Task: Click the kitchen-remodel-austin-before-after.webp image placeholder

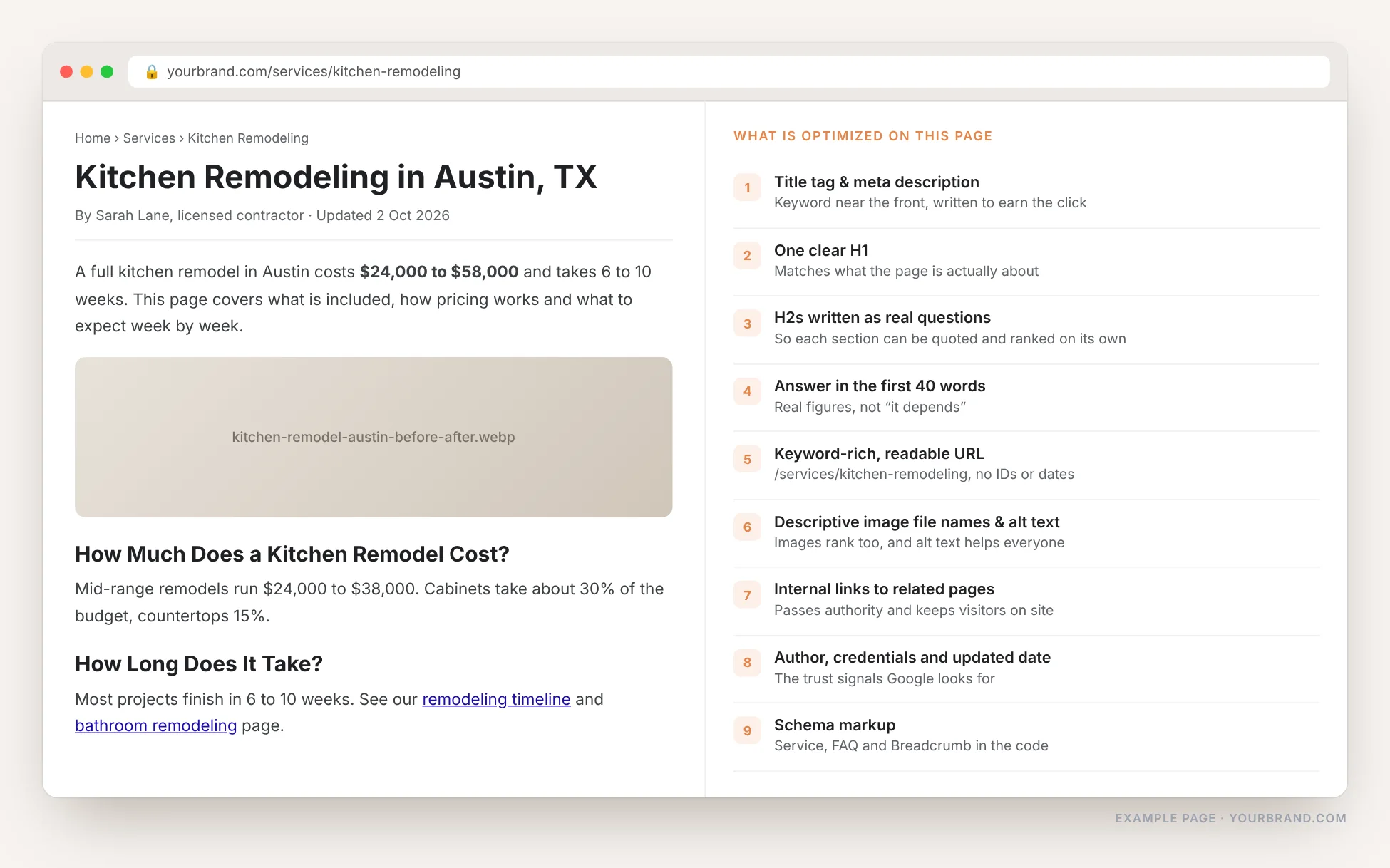Action: tap(374, 437)
